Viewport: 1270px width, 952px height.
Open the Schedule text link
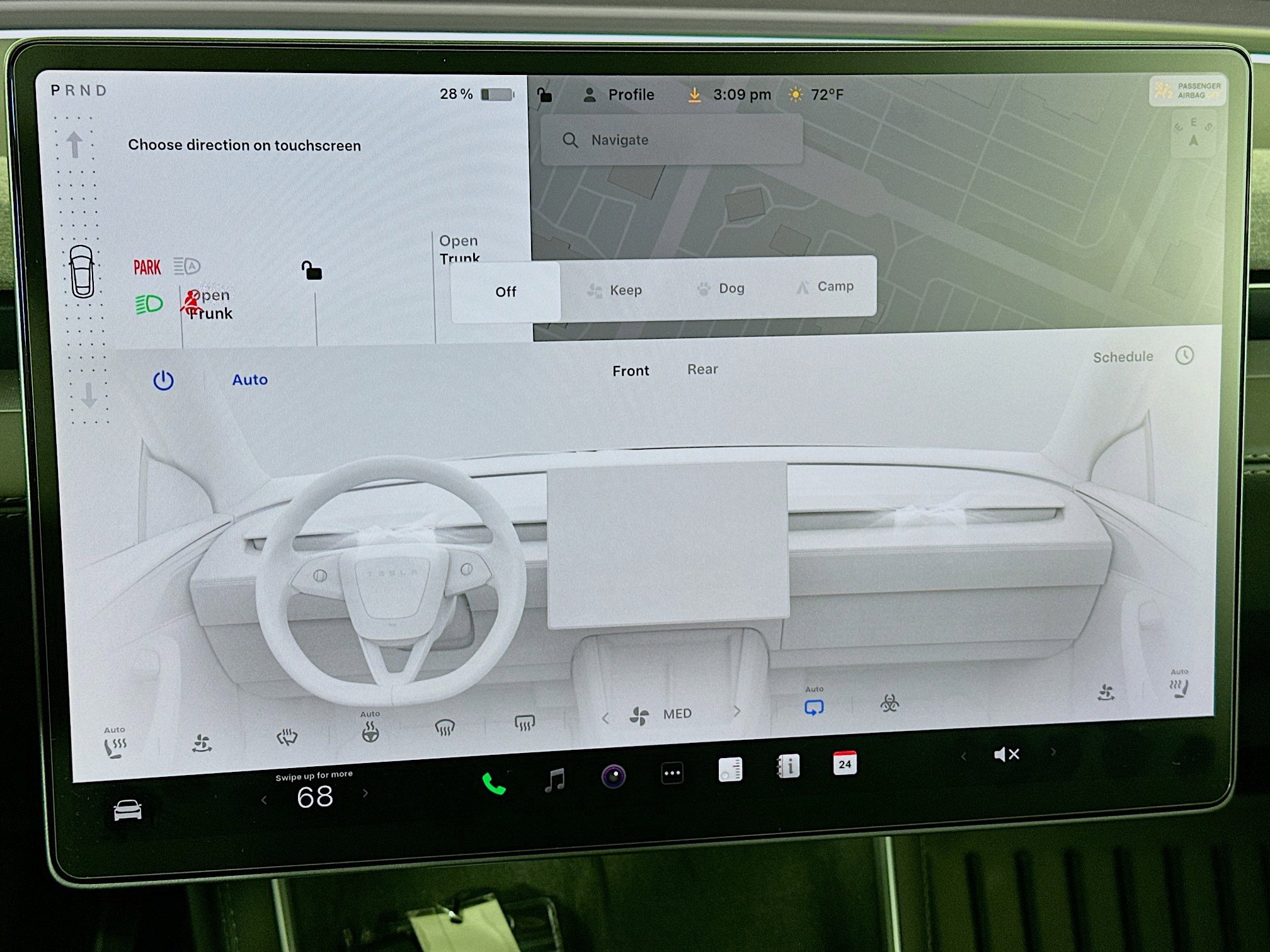tap(1123, 357)
